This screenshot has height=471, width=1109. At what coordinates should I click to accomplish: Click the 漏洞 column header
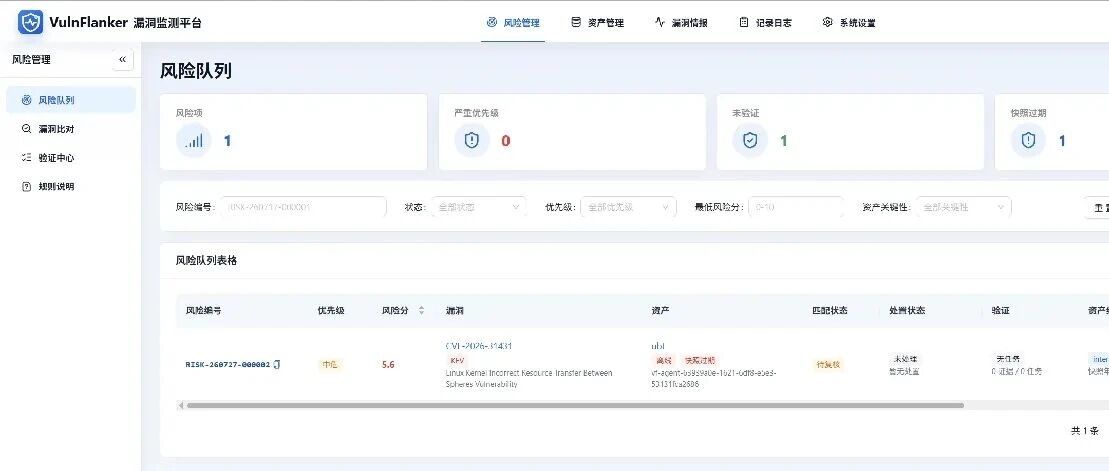pos(455,310)
